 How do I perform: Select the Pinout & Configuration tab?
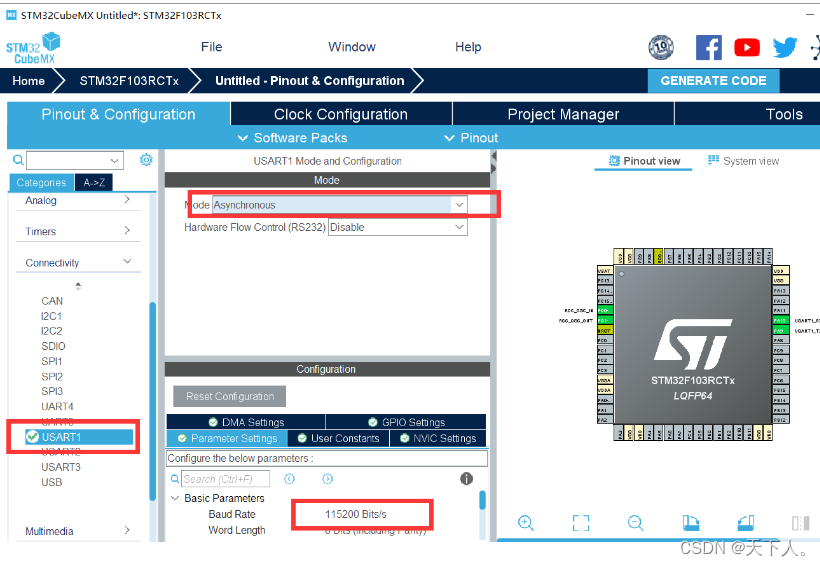118,114
